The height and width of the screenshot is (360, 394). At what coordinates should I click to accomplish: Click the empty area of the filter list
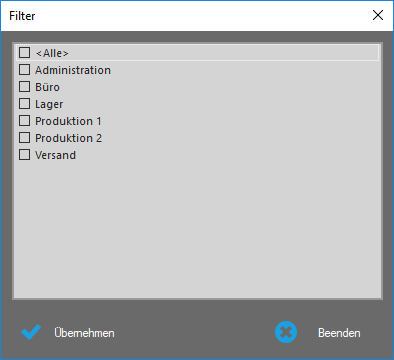pos(197,230)
